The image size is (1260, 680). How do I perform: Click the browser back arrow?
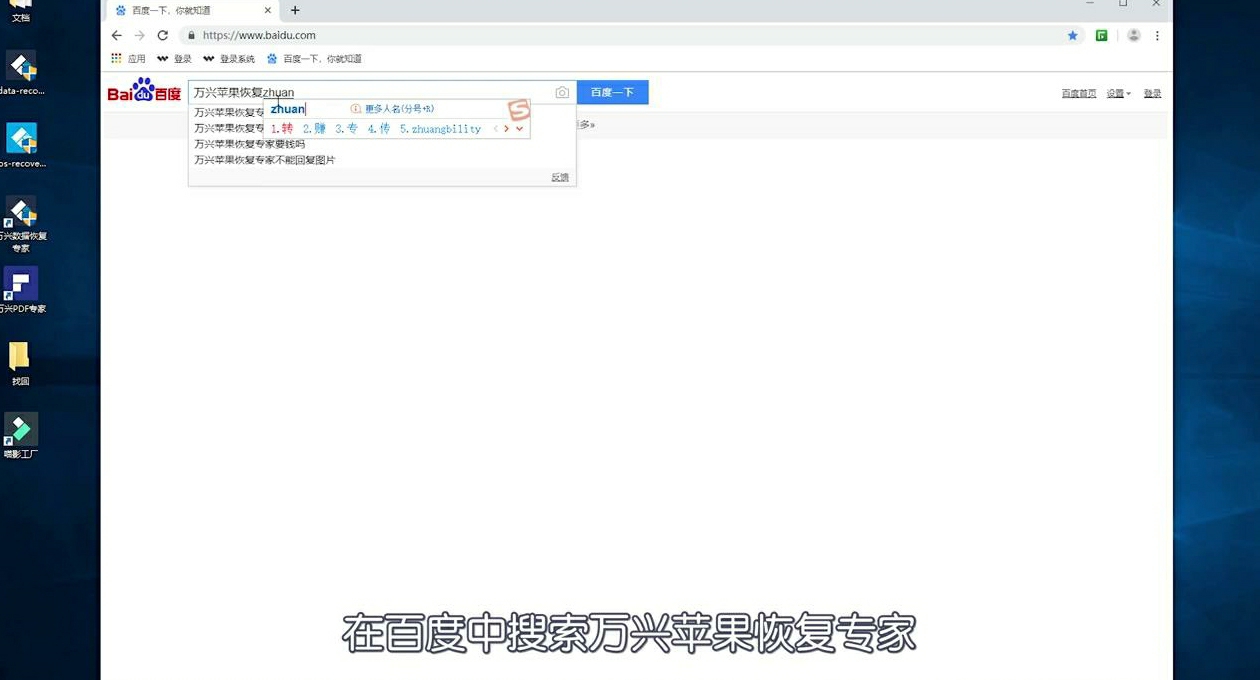pos(117,35)
